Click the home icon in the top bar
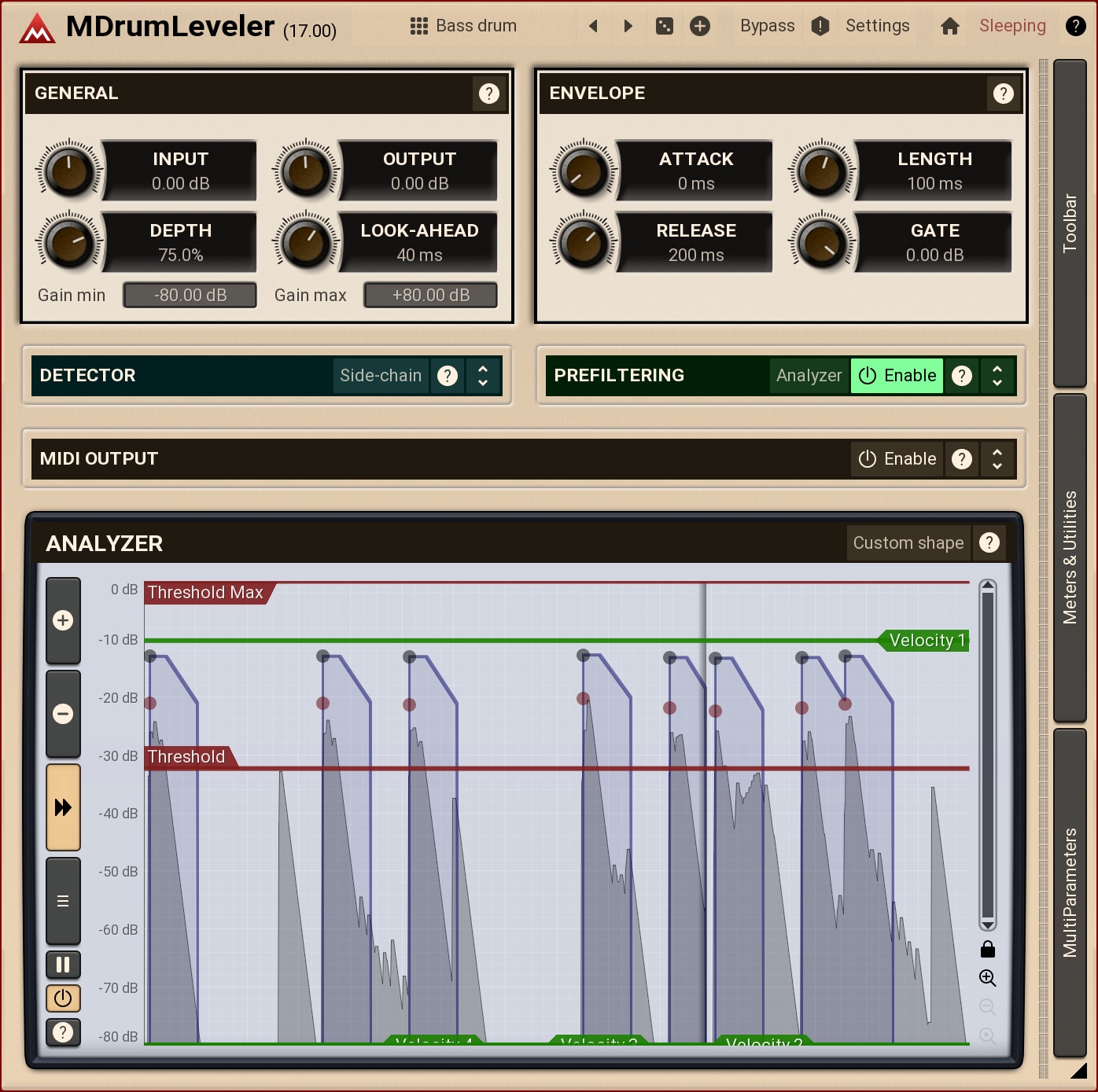The width and height of the screenshot is (1098, 1092). 949,26
